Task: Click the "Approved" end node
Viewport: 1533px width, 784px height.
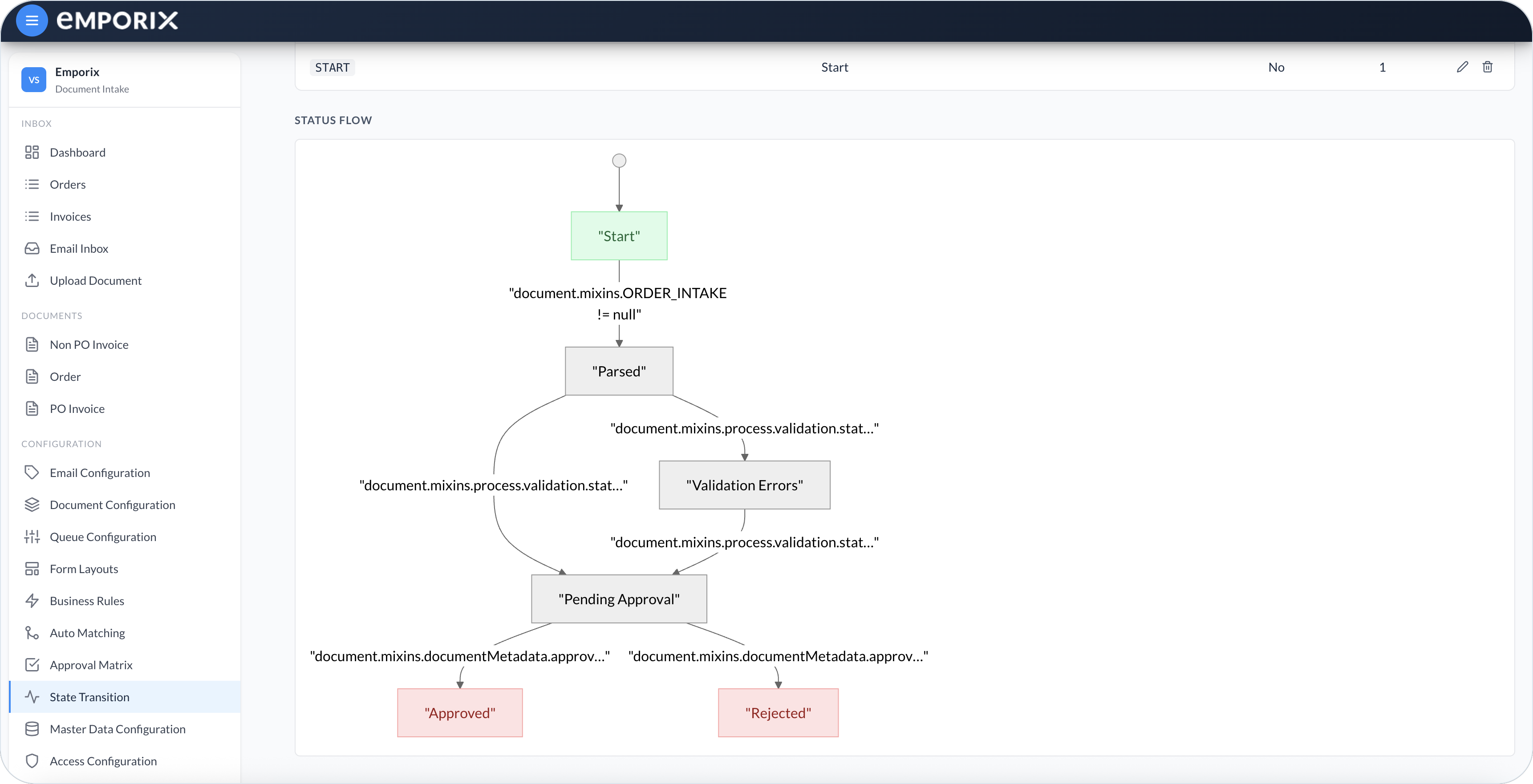Action: [x=460, y=713]
